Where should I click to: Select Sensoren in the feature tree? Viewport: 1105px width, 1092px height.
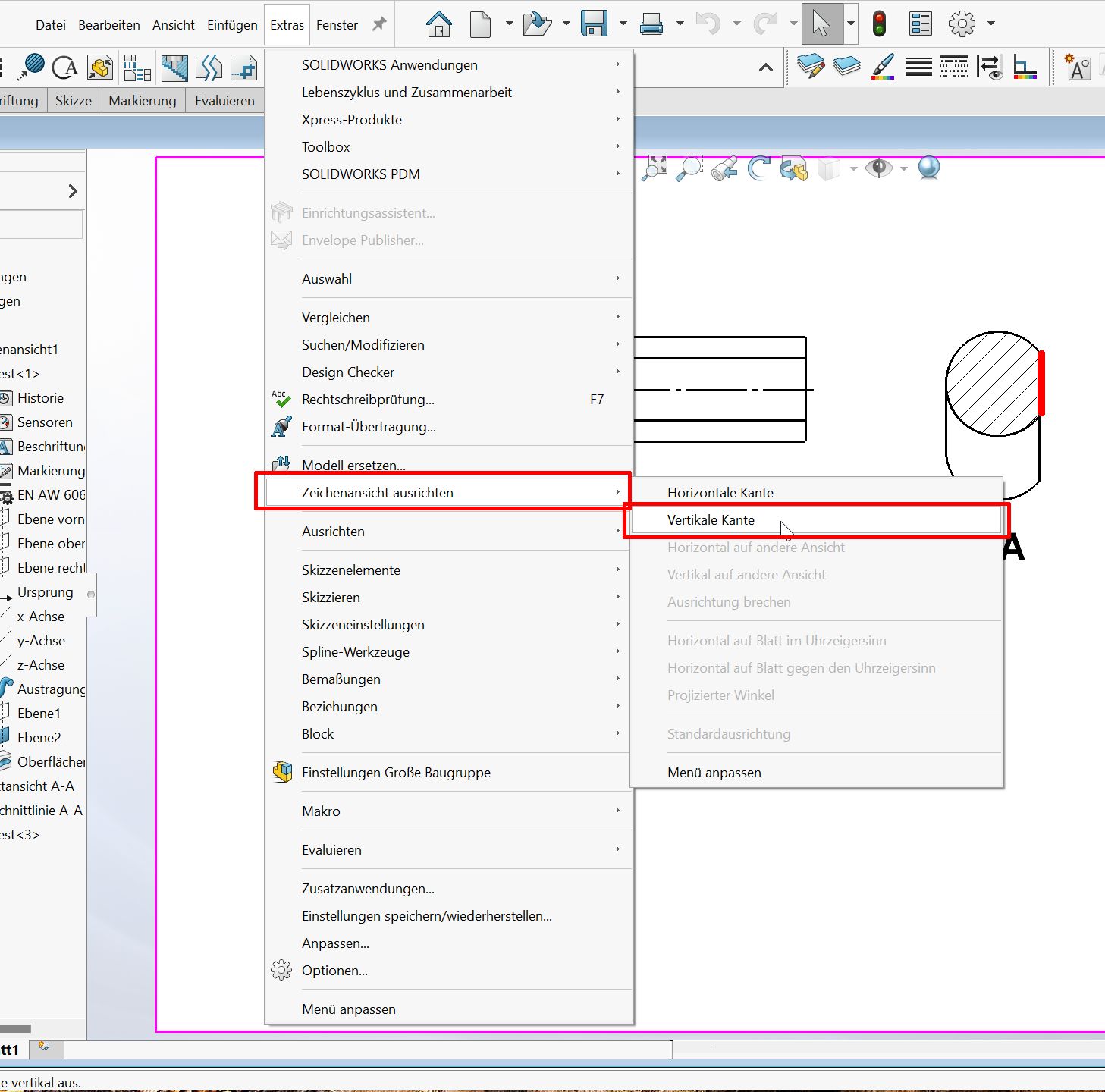(45, 422)
